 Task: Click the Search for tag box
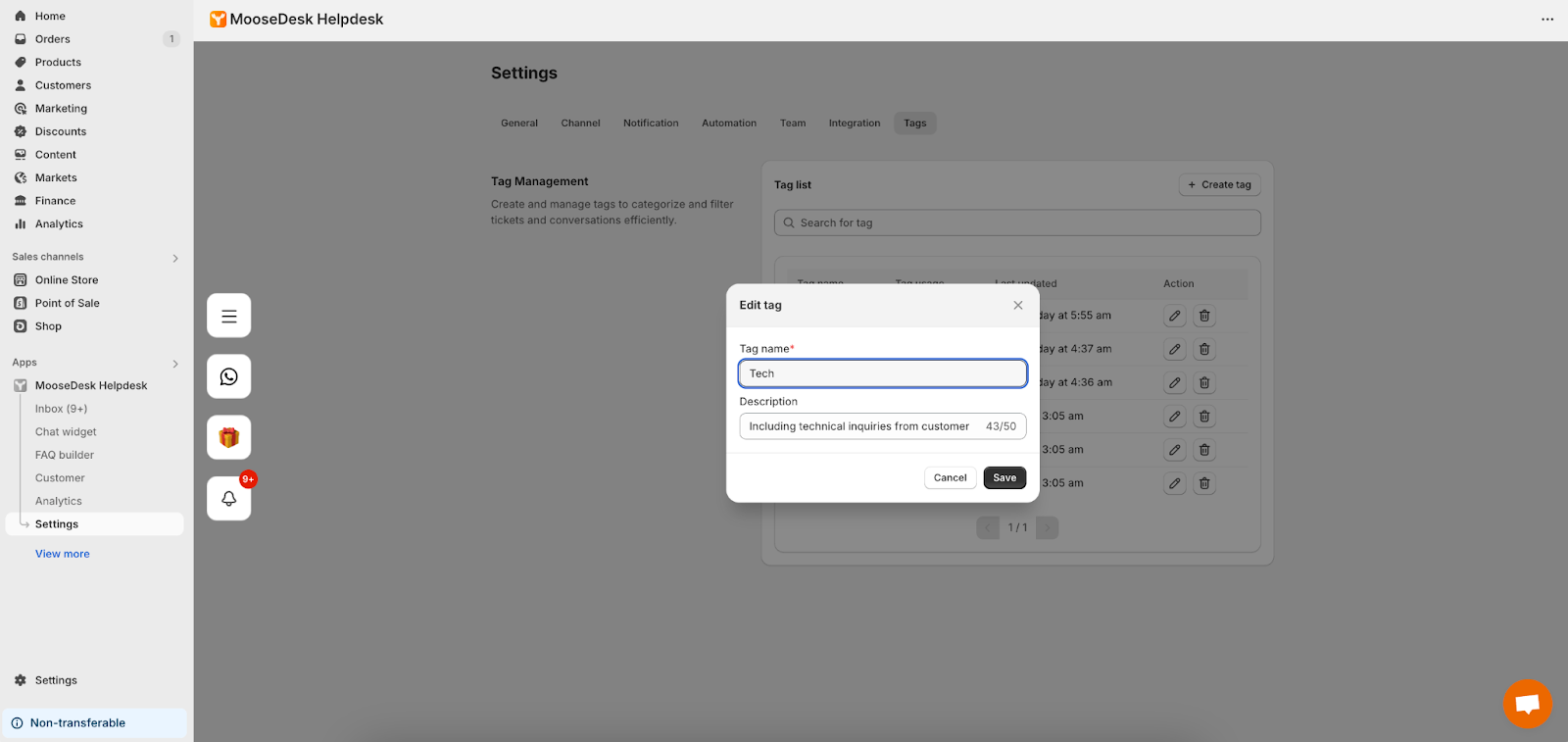click(x=1017, y=223)
